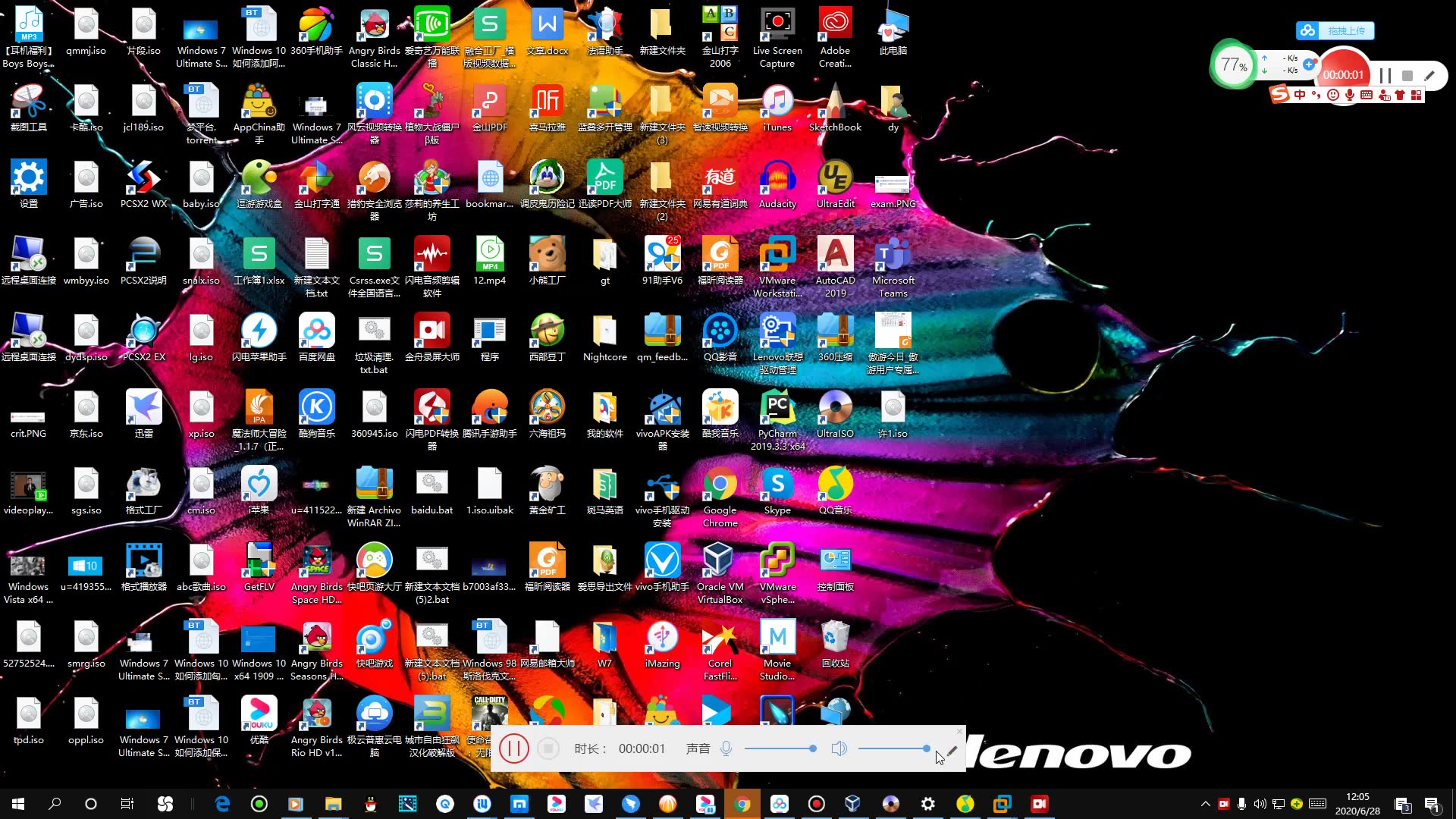This screenshot has width=1456, height=819.
Task: Open the VMware Workstation desktop icon
Action: [x=777, y=267]
